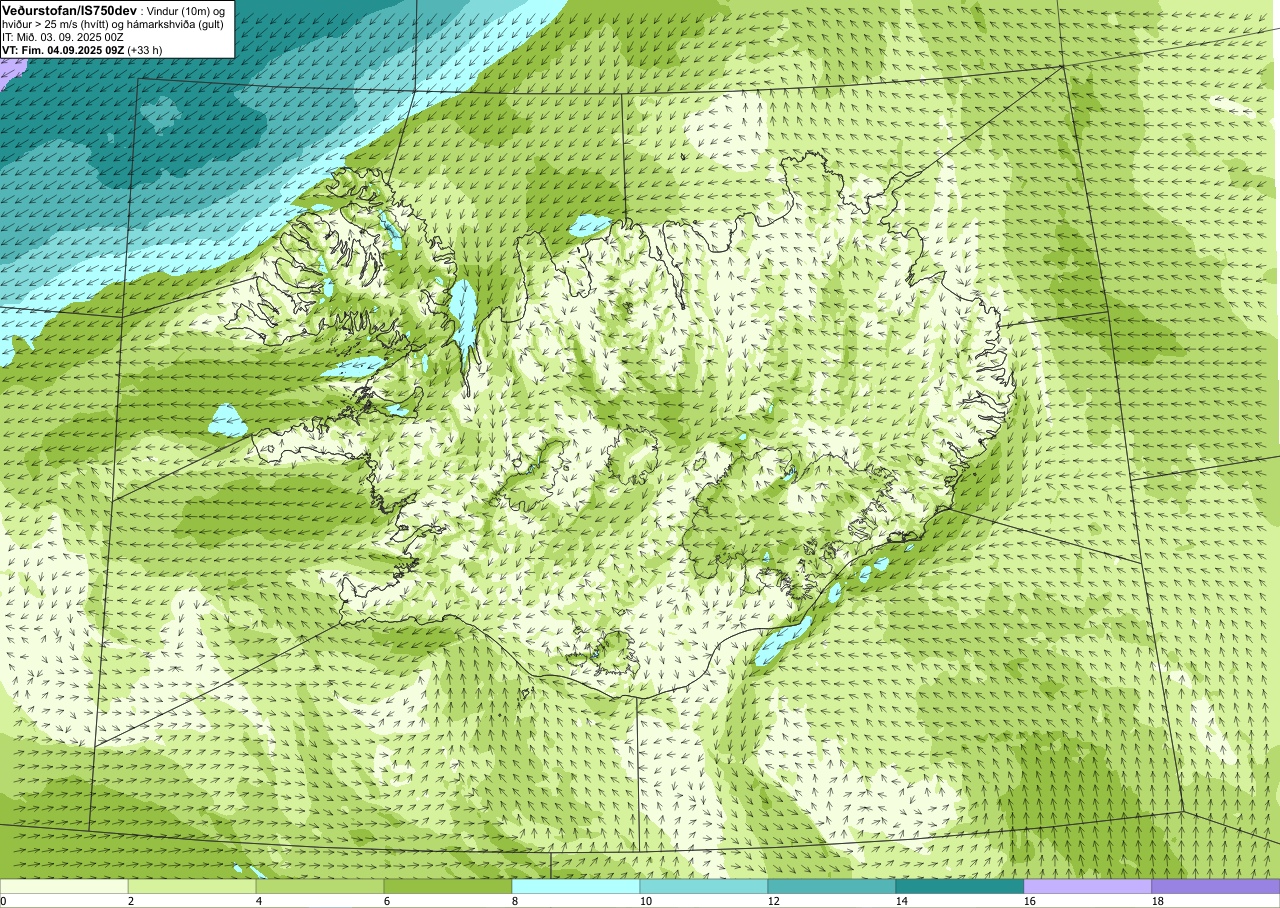
Task: Click the 12–14 m/s teal legend swatch
Action: [x=832, y=886]
